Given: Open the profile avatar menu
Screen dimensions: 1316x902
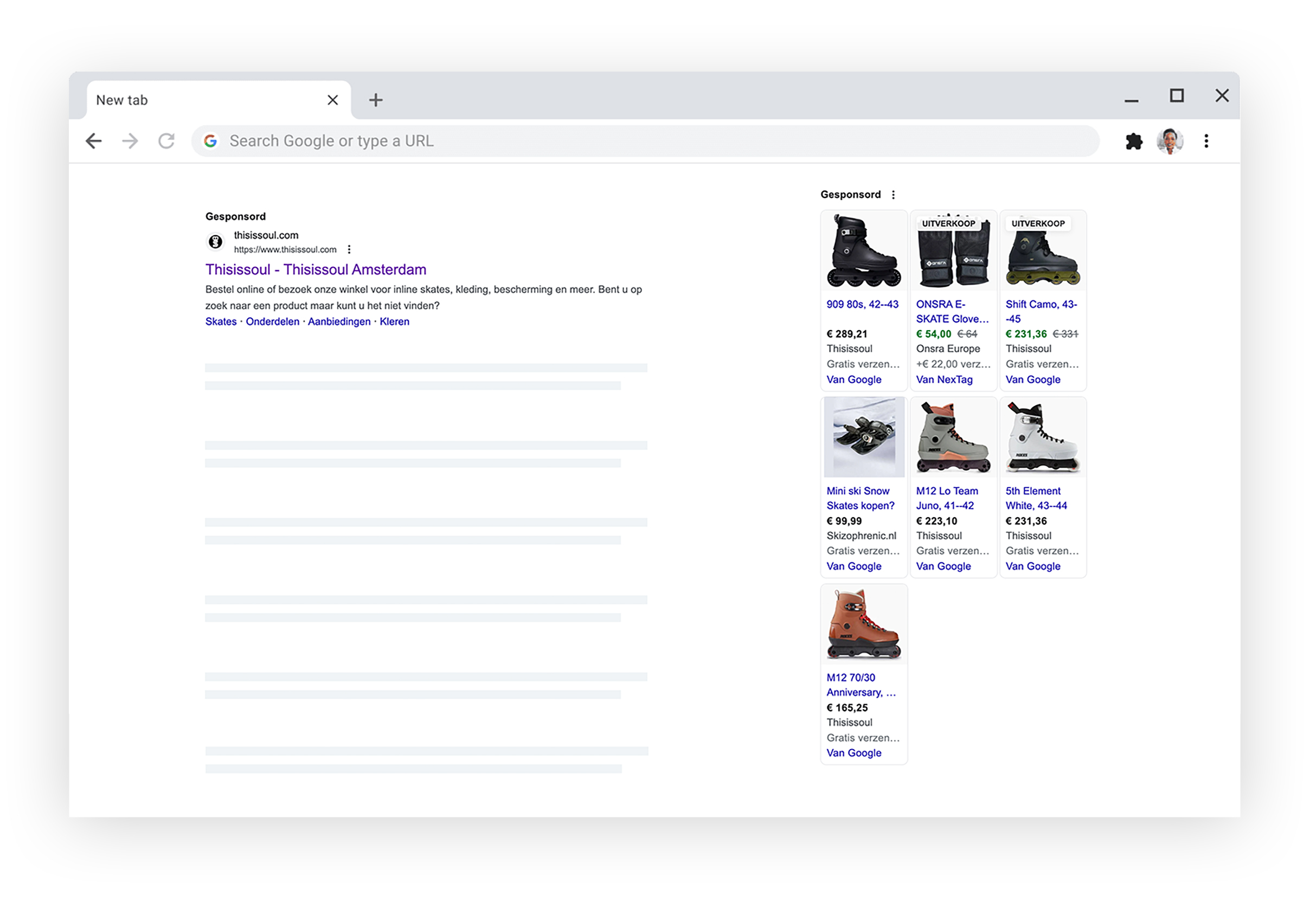Looking at the screenshot, I should tap(1170, 141).
